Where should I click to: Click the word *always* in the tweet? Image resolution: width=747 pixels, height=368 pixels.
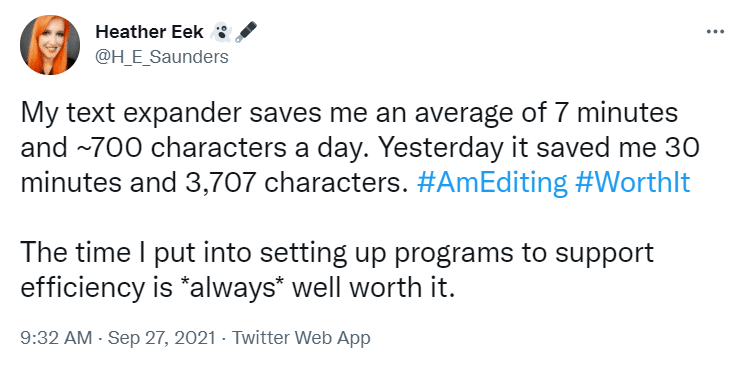pos(233,289)
